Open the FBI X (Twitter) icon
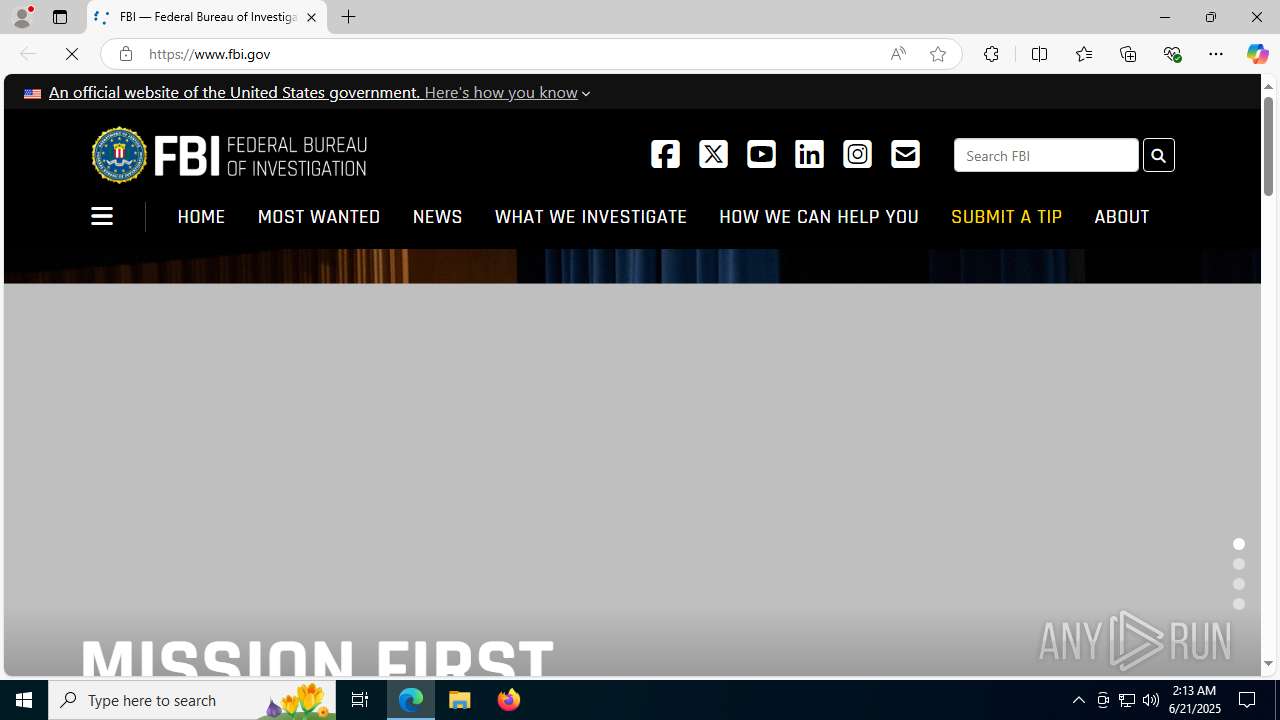Image resolution: width=1280 pixels, height=720 pixels. point(713,154)
